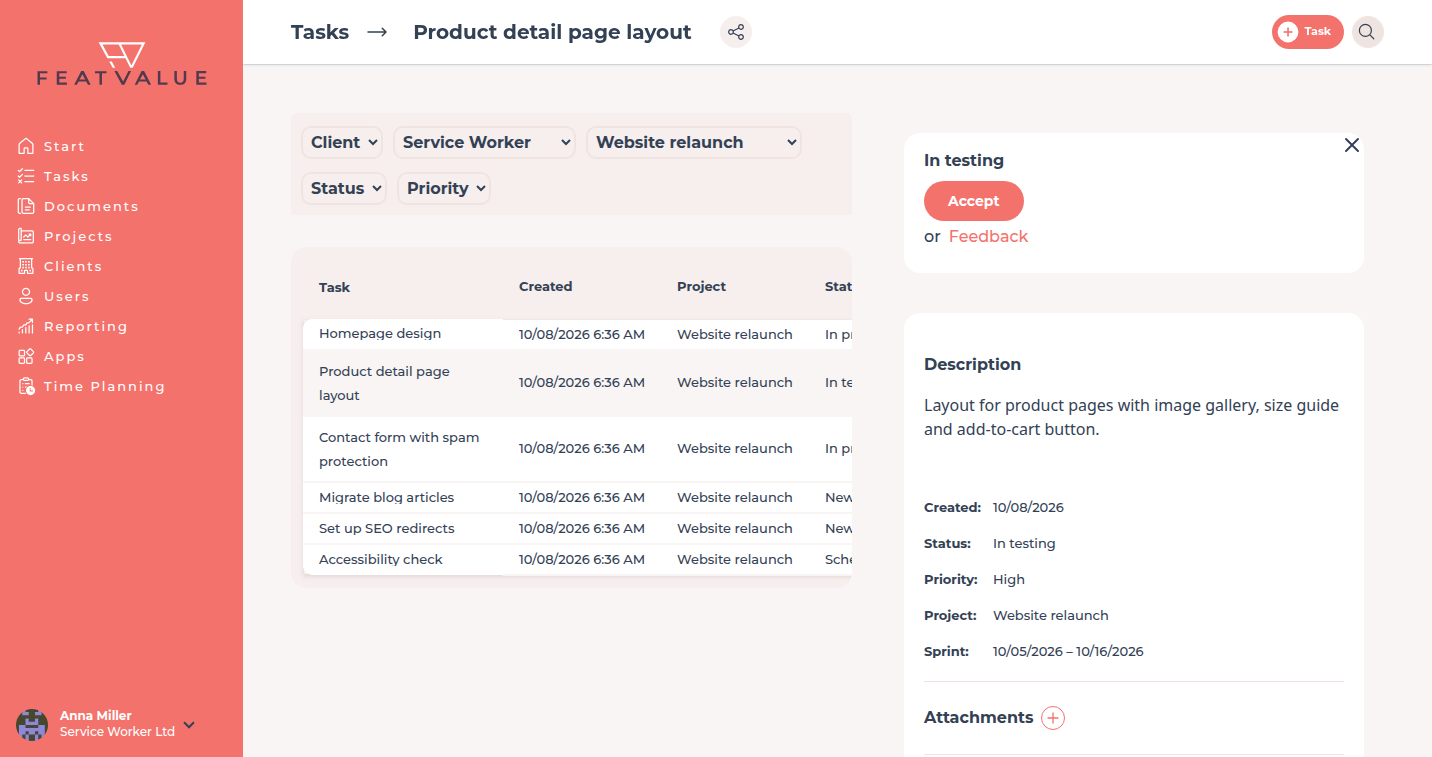The width and height of the screenshot is (1432, 757).
Task: Open Reporting in the sidebar menu
Action: coord(86,326)
